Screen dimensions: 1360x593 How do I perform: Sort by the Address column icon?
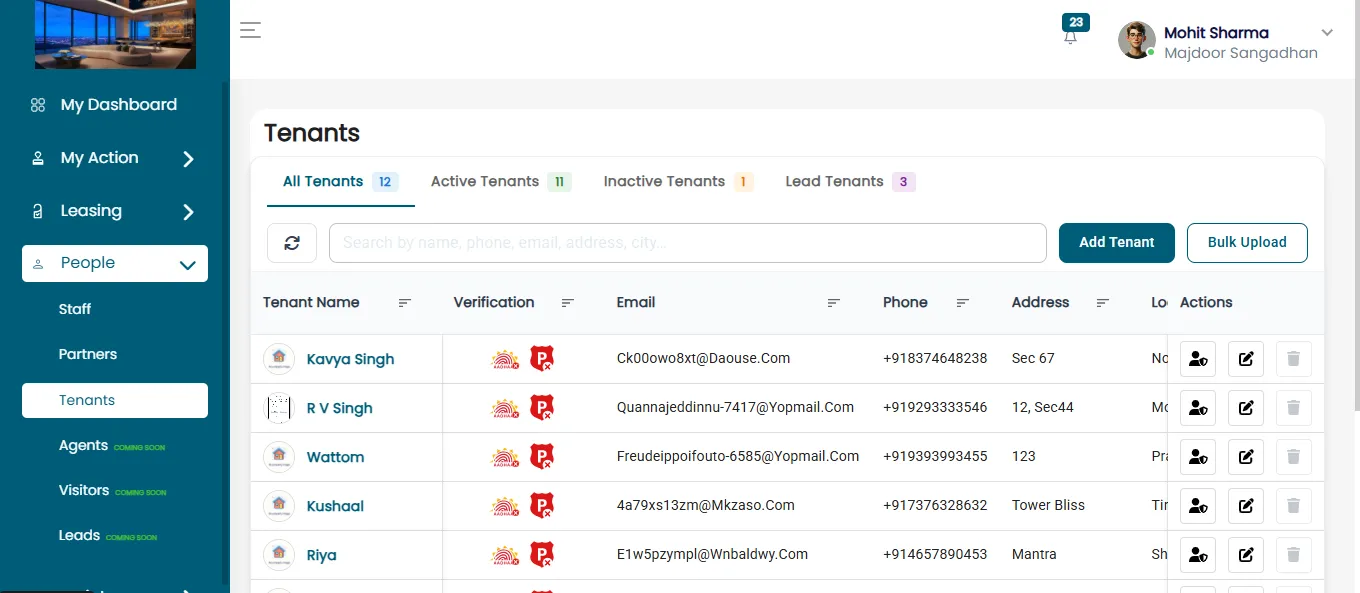(x=1103, y=303)
